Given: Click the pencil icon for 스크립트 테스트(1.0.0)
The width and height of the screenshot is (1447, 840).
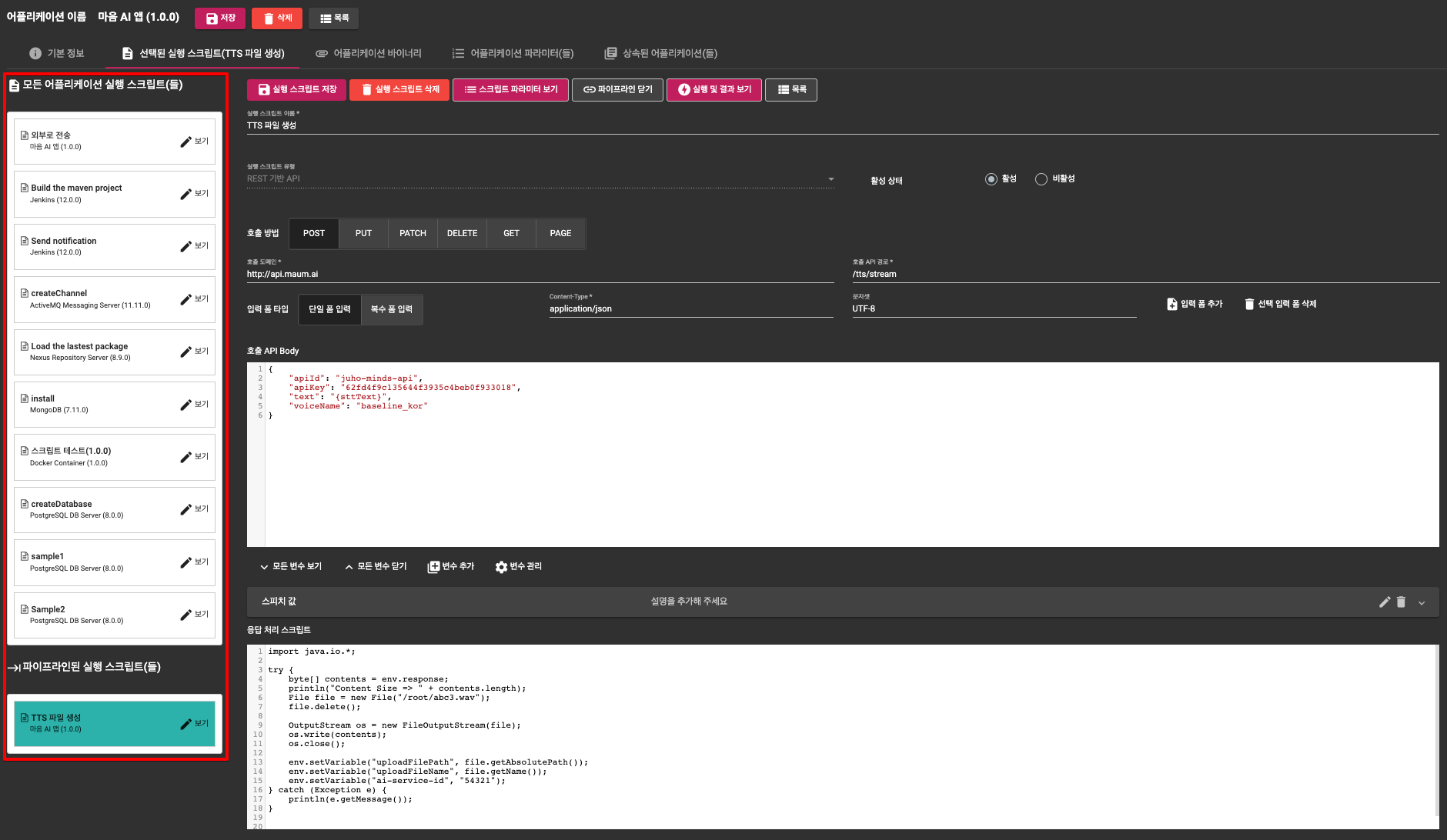Looking at the screenshot, I should (185, 457).
